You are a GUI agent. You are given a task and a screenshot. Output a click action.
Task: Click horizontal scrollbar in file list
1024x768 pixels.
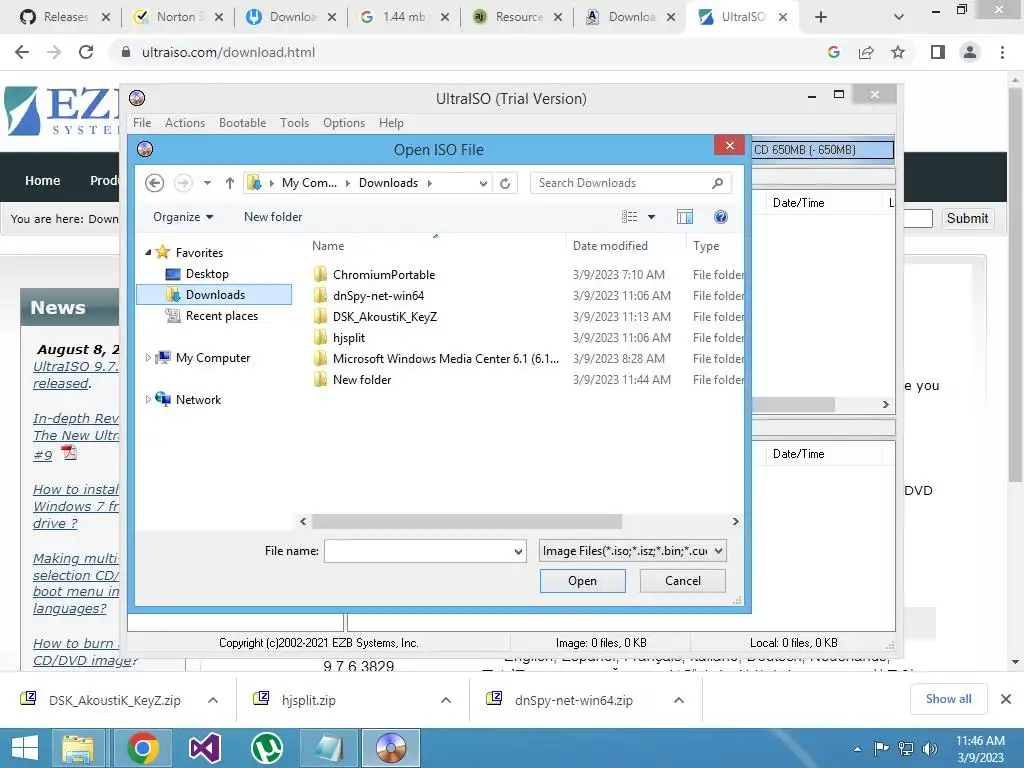tap(466, 521)
